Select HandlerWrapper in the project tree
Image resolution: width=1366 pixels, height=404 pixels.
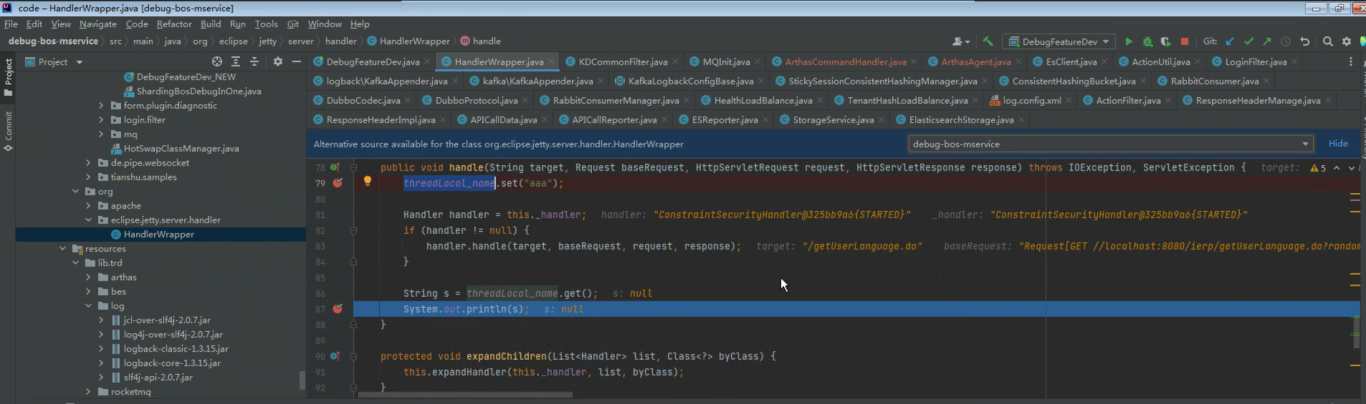160,234
